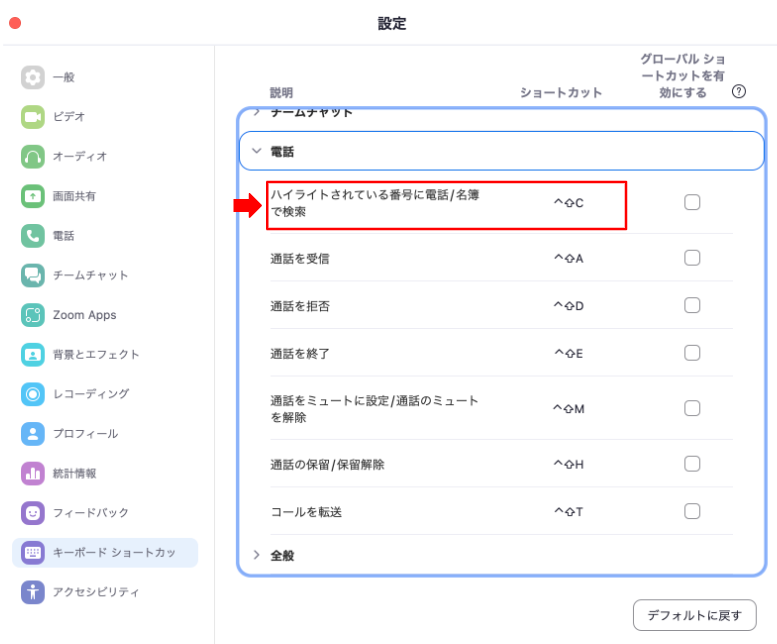Edit the ^⇧D shortcut for 通話を拒否
Viewport: 777px width, 644px height.
coord(568,306)
